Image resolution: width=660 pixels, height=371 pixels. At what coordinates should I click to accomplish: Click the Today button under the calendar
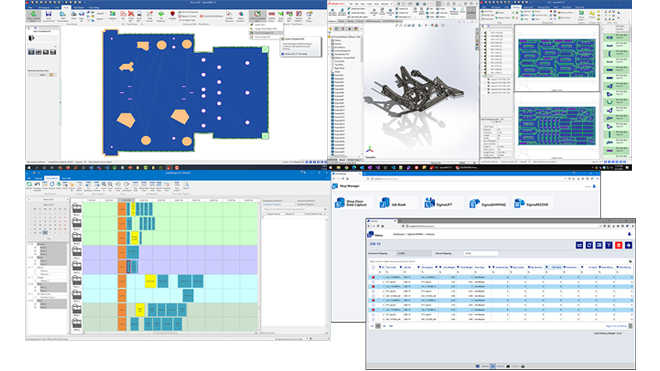point(48,238)
